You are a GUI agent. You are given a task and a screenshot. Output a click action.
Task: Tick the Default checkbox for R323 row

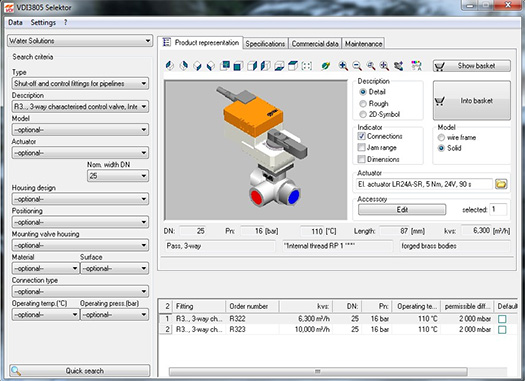pyautogui.click(x=502, y=330)
